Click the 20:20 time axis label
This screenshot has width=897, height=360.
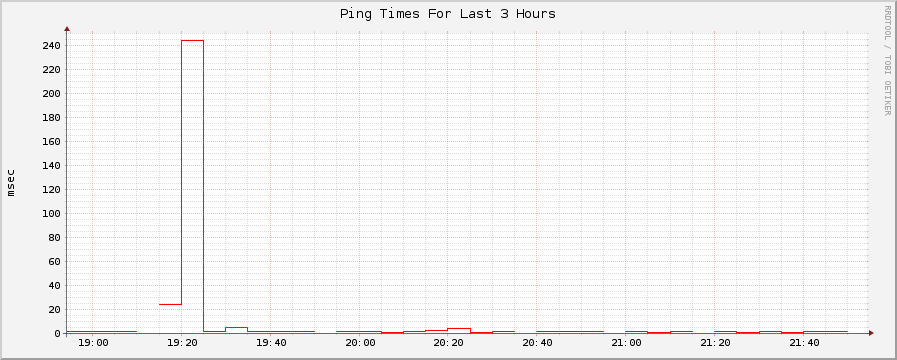(448, 343)
